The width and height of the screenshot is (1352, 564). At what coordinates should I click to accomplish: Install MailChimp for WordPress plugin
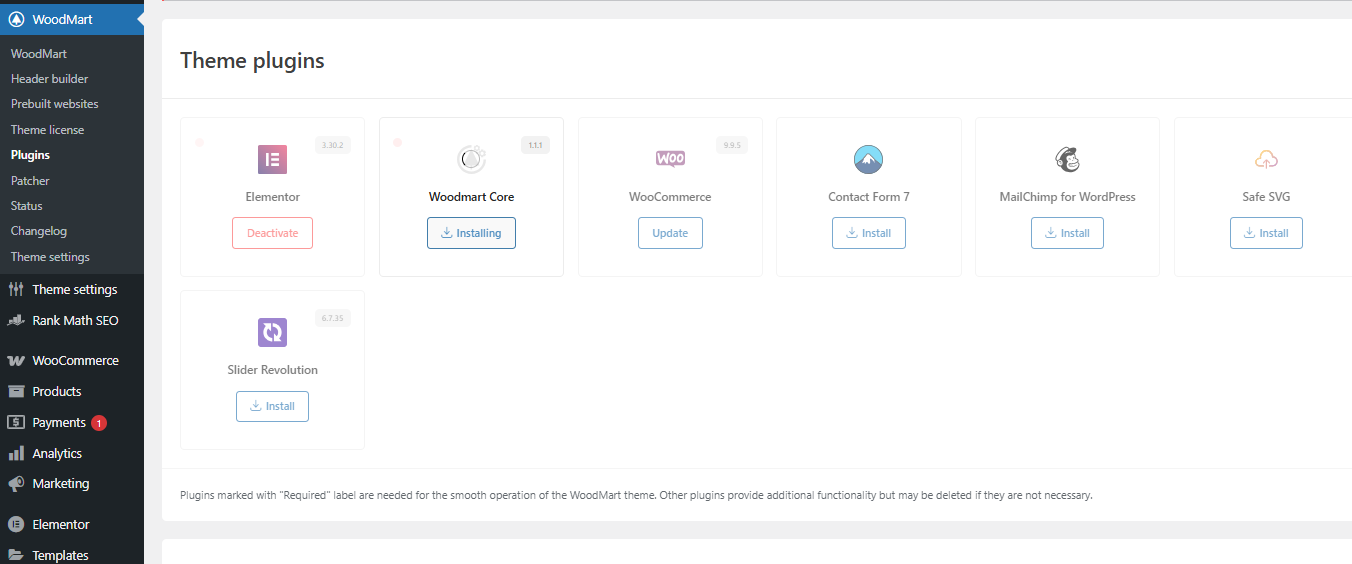(1067, 233)
